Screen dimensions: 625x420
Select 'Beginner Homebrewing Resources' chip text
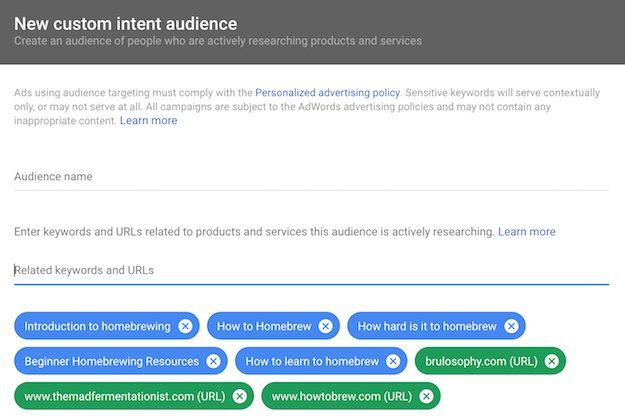tap(111, 361)
